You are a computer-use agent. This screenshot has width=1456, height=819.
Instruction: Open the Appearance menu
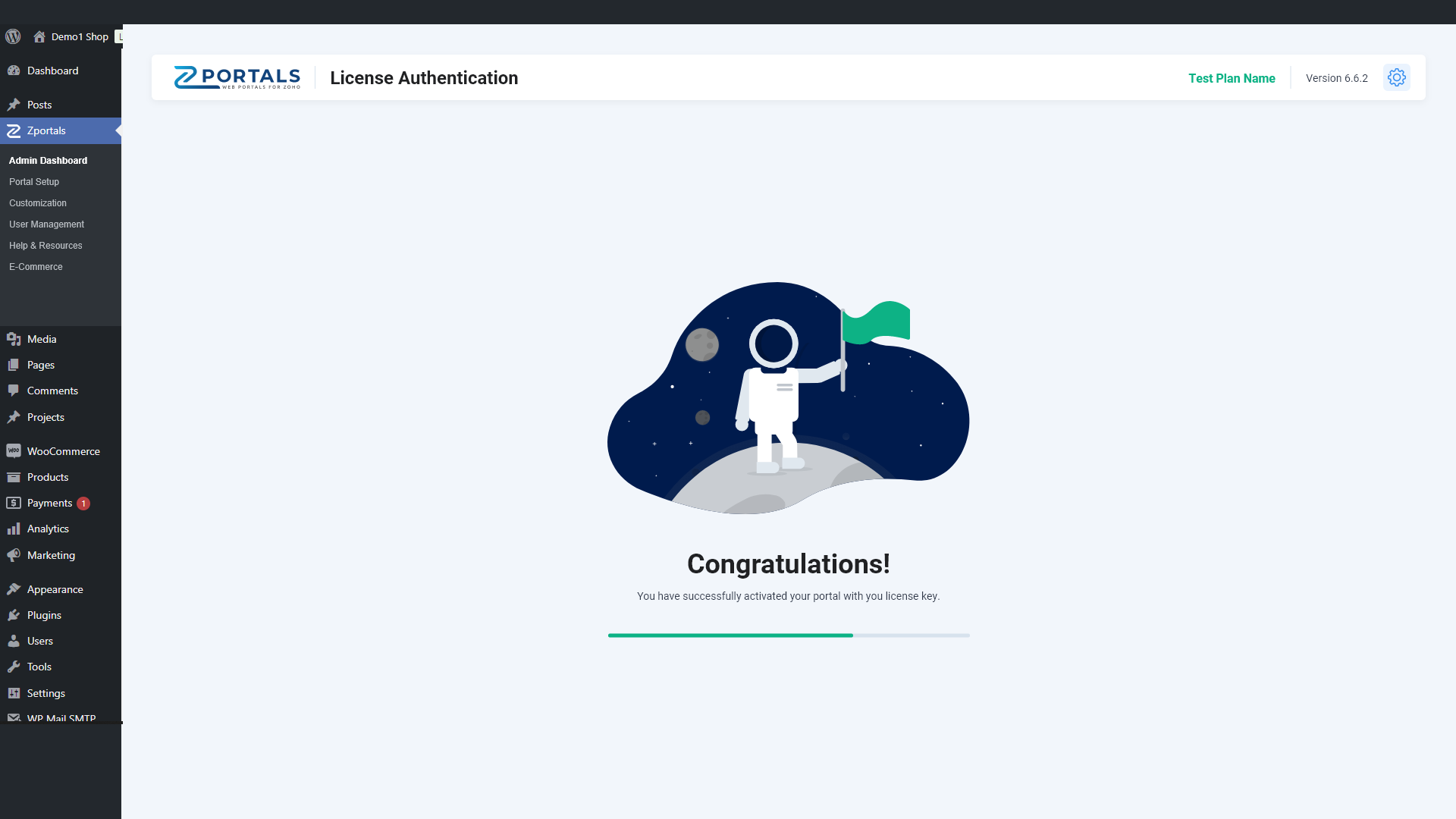click(55, 589)
